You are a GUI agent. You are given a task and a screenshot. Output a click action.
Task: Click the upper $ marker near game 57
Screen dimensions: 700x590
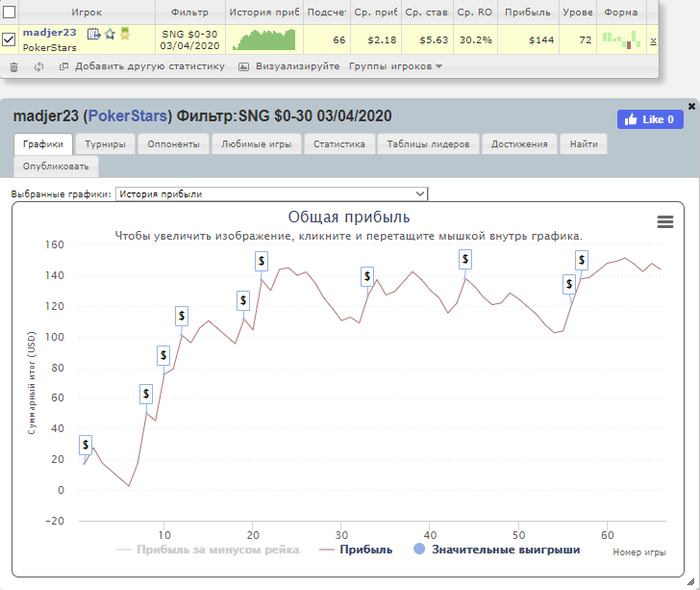pos(581,260)
